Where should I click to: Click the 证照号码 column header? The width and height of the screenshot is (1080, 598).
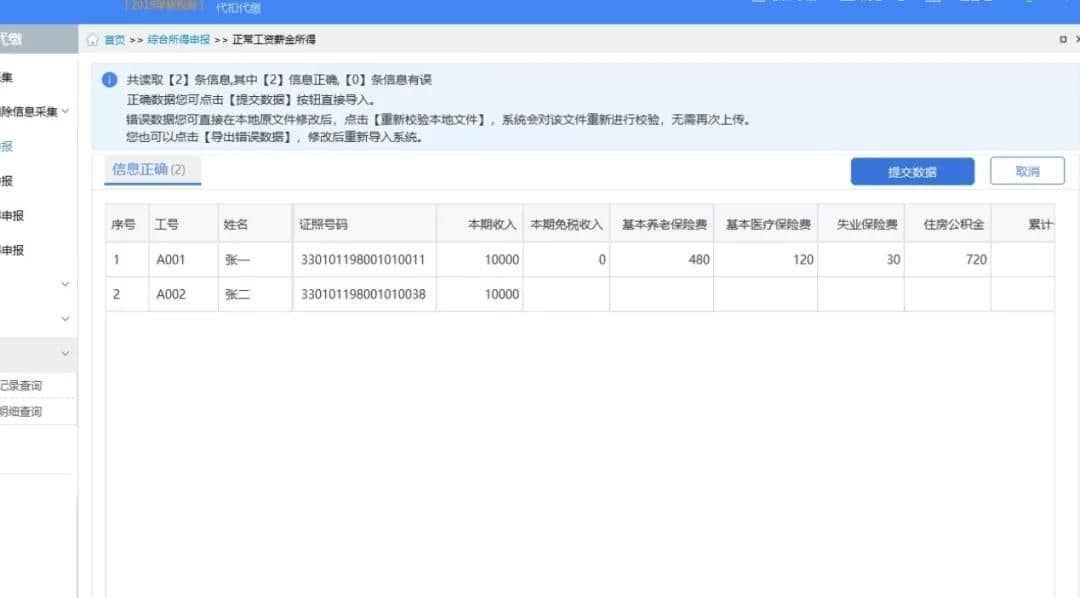323,224
